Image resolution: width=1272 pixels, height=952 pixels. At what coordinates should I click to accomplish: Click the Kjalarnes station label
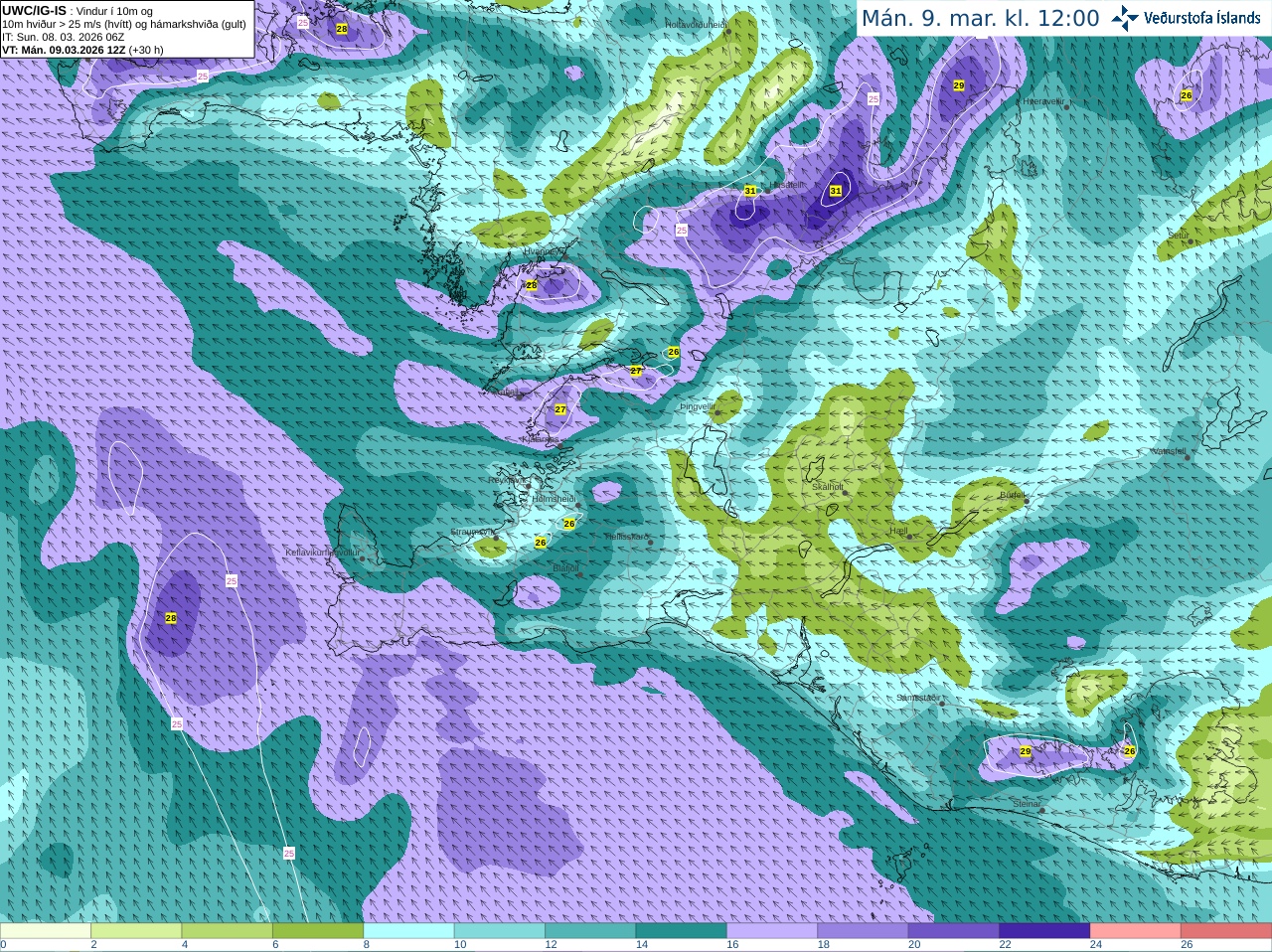click(x=541, y=438)
